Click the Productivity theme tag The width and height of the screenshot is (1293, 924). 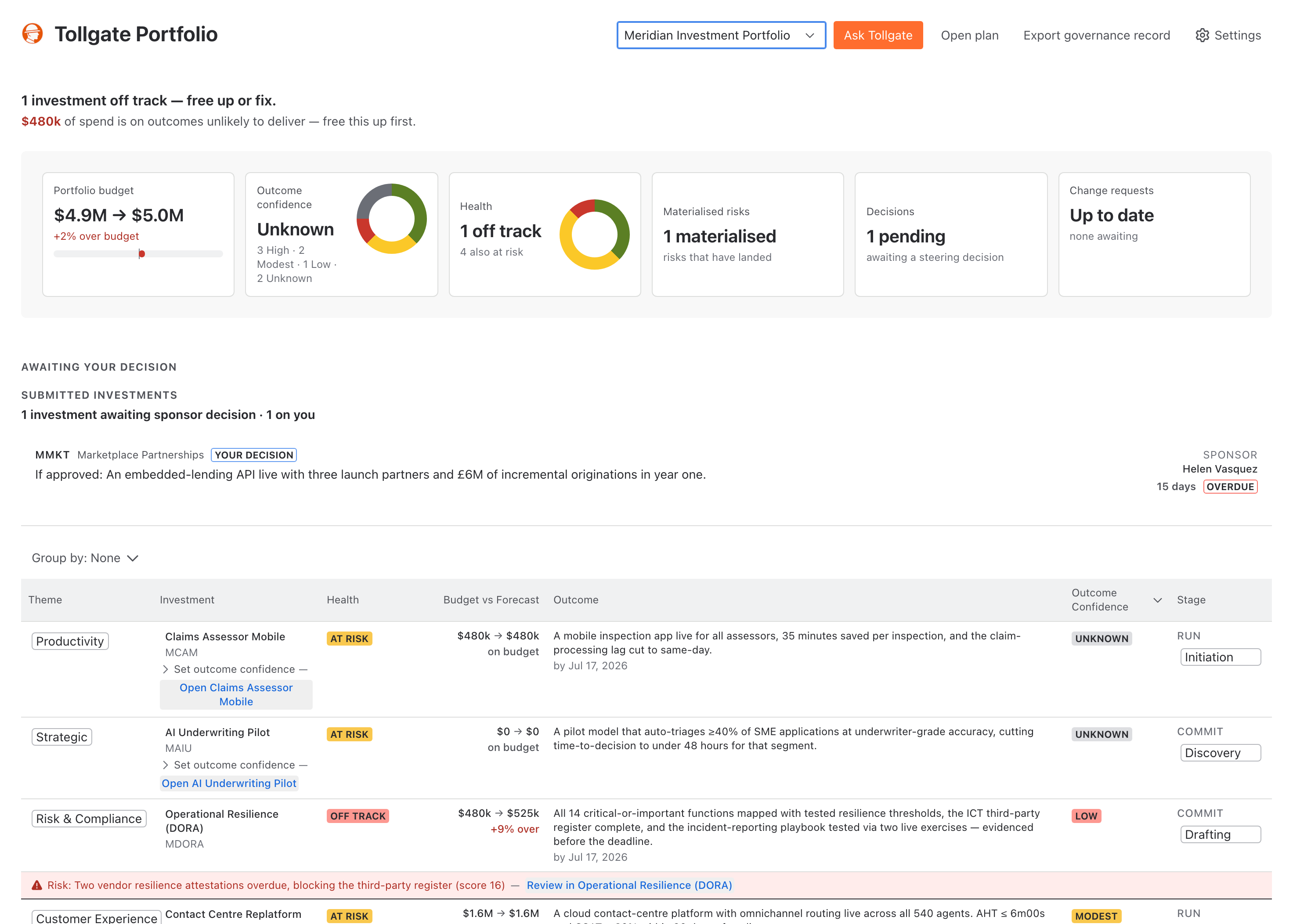70,641
